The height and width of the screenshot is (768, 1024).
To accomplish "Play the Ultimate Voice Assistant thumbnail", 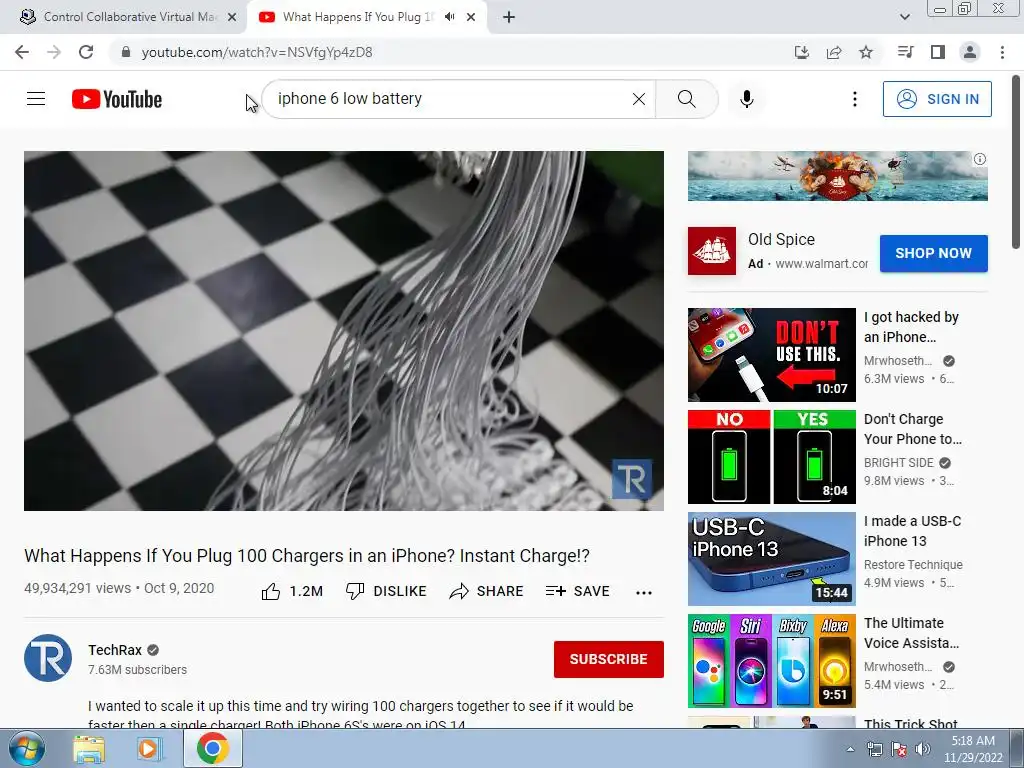I will (771, 660).
